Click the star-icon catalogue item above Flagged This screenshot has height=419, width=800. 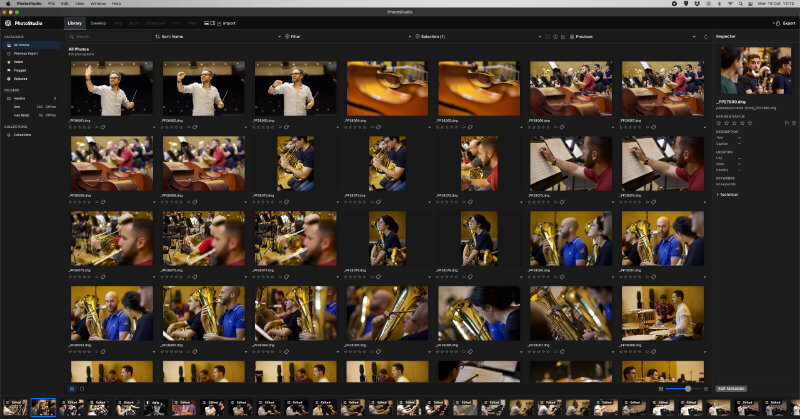31,62
